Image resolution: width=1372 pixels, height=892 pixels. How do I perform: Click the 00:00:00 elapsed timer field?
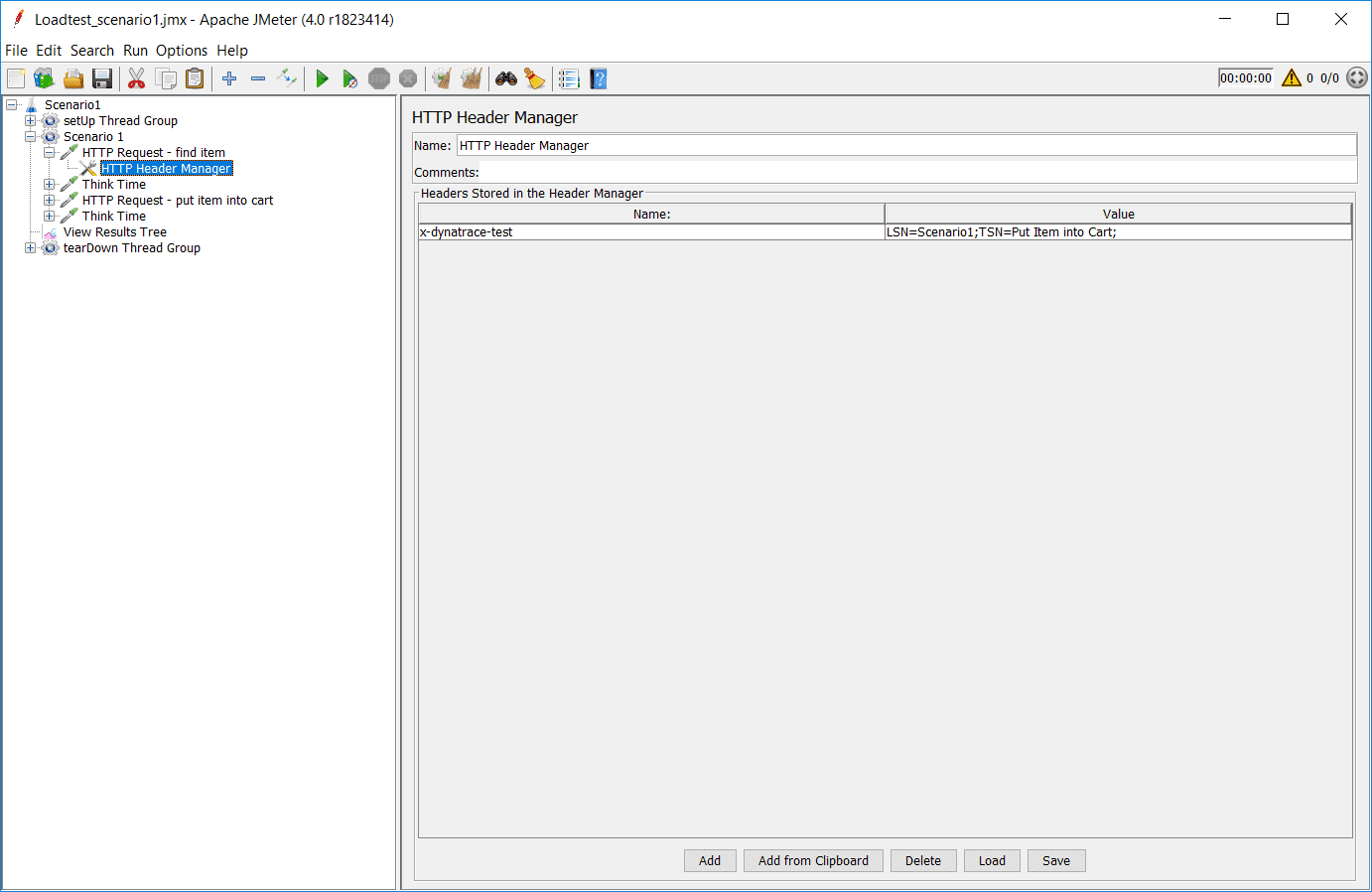pos(1246,77)
